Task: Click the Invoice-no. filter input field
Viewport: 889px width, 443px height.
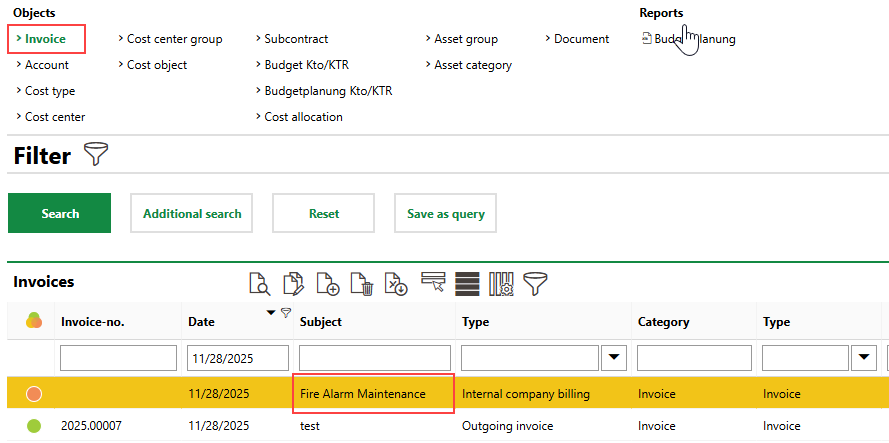Action: (118, 358)
